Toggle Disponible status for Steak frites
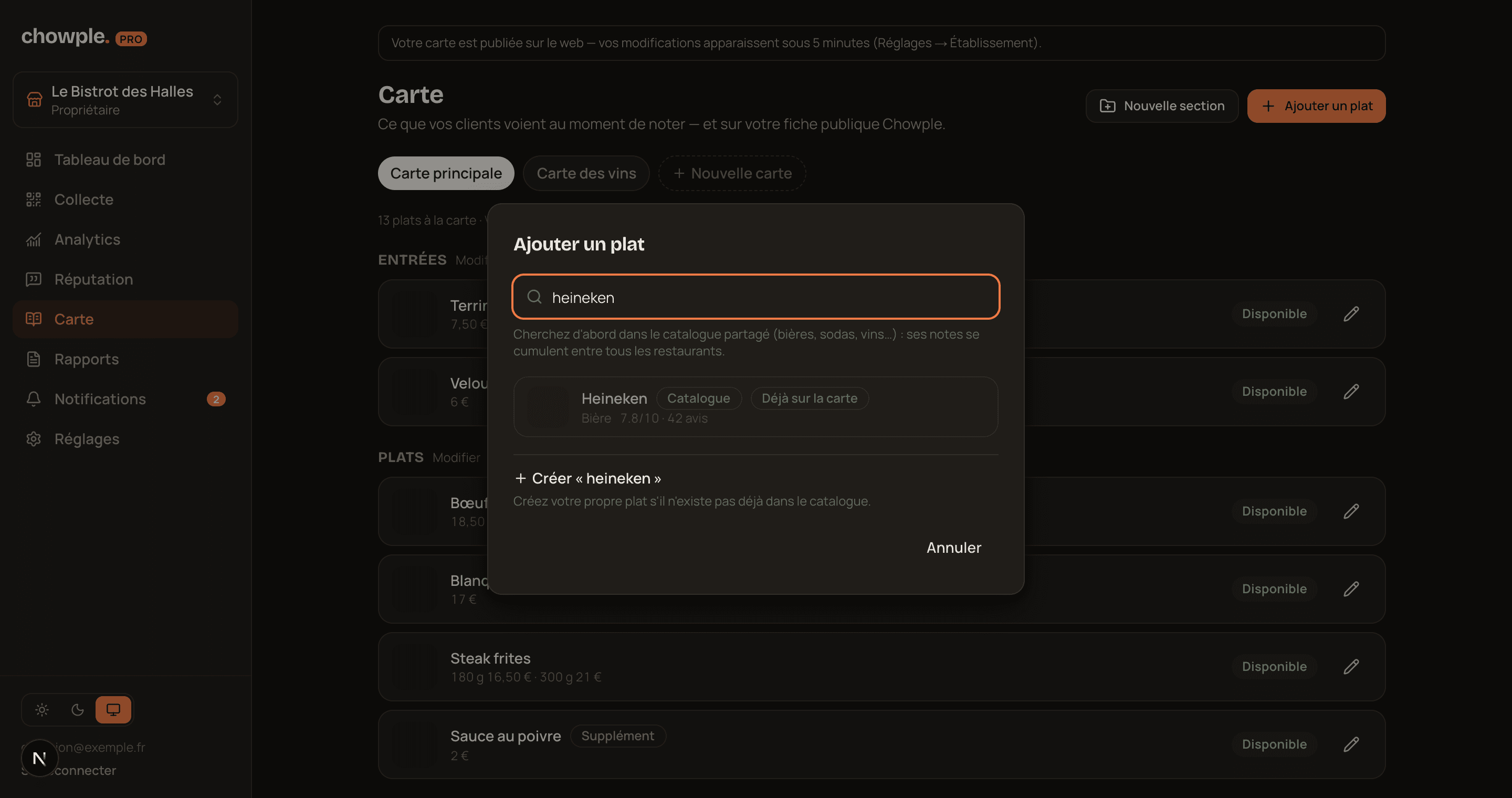Viewport: 1512px width, 798px height. click(x=1274, y=667)
